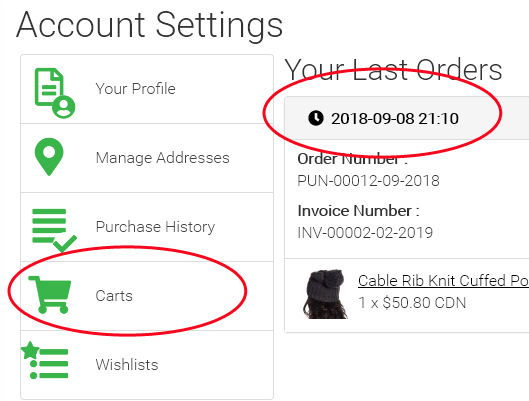Click the Purchase History checklist icon
529x401 pixels.
(x=54, y=230)
